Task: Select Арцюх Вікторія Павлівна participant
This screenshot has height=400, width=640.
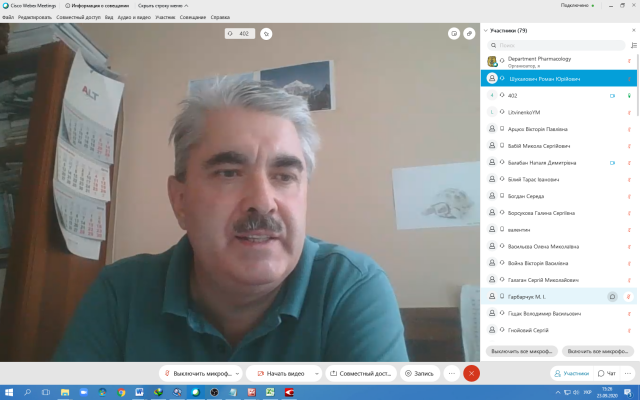Action: pyautogui.click(x=558, y=129)
